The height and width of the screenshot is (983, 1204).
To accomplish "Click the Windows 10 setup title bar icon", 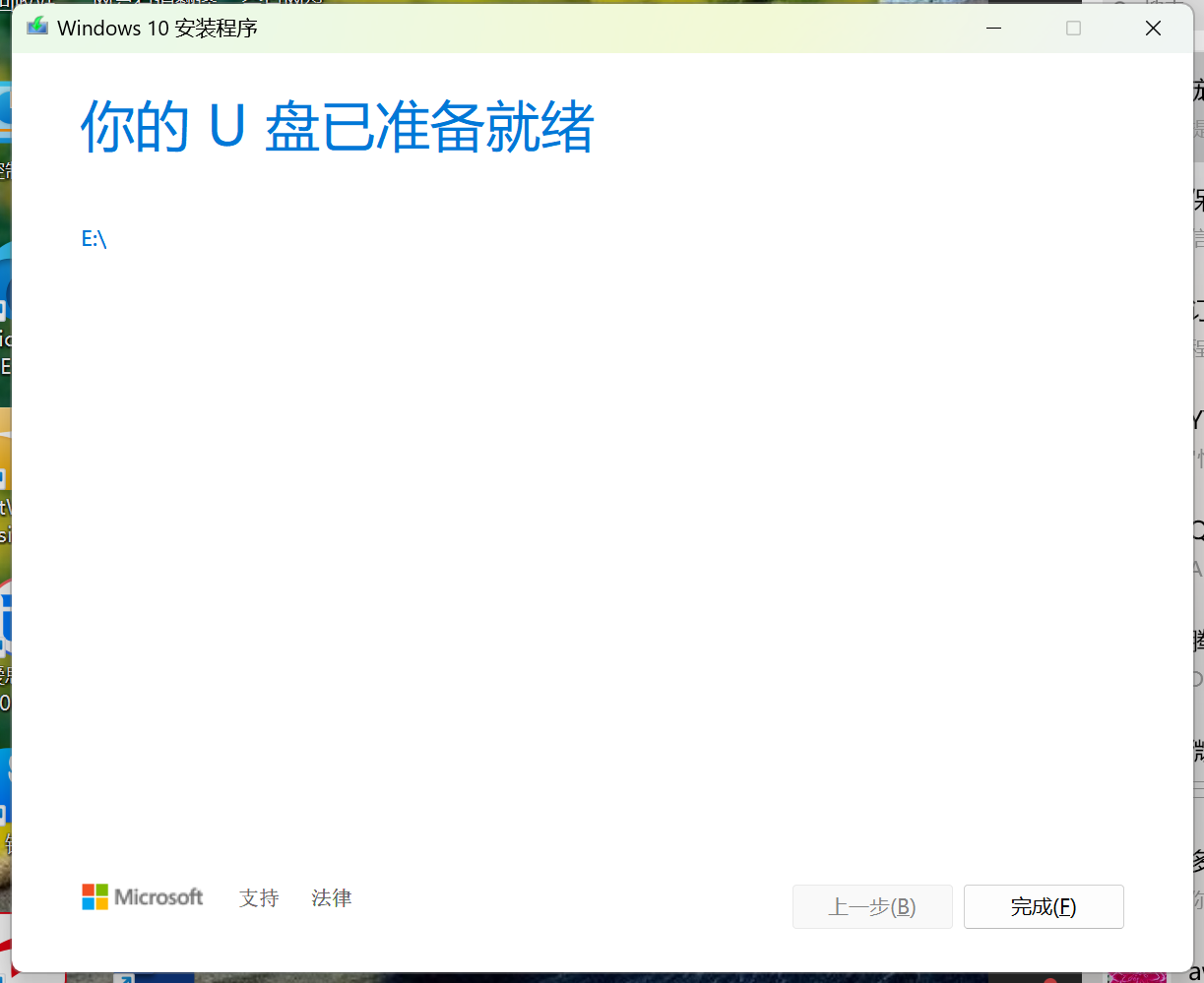I will [37, 27].
